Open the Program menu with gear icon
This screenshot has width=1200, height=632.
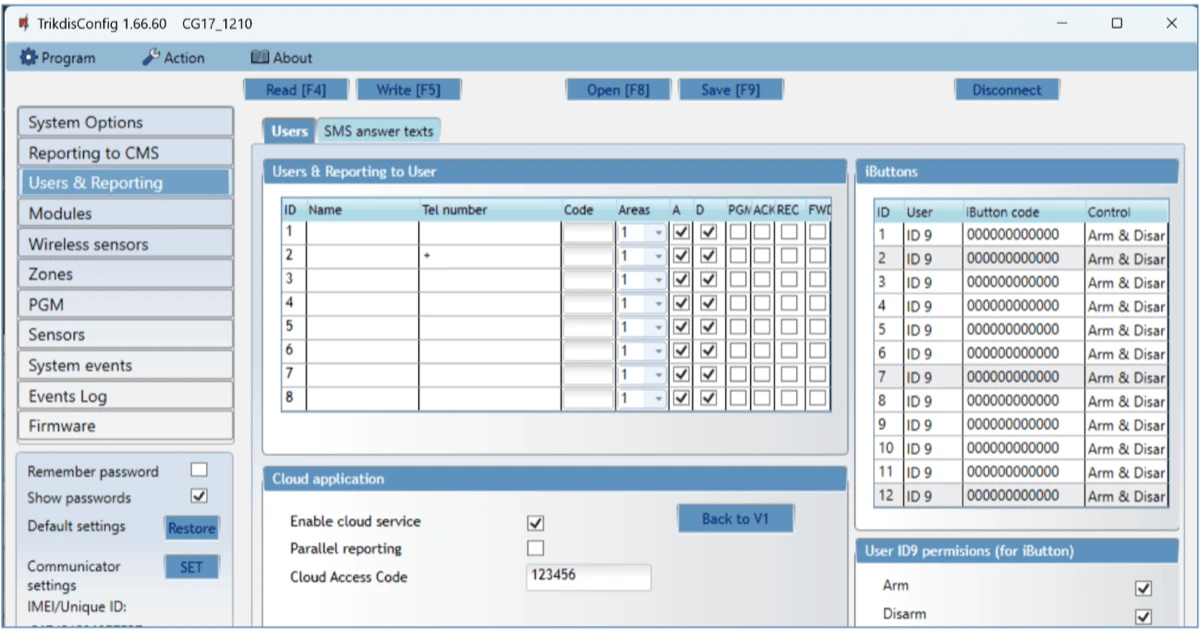pos(58,58)
